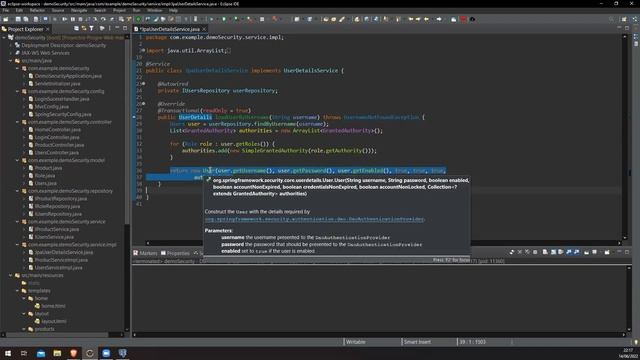The height and width of the screenshot is (360, 640).
Task: Open the Windows Start menu
Action: (8, 353)
